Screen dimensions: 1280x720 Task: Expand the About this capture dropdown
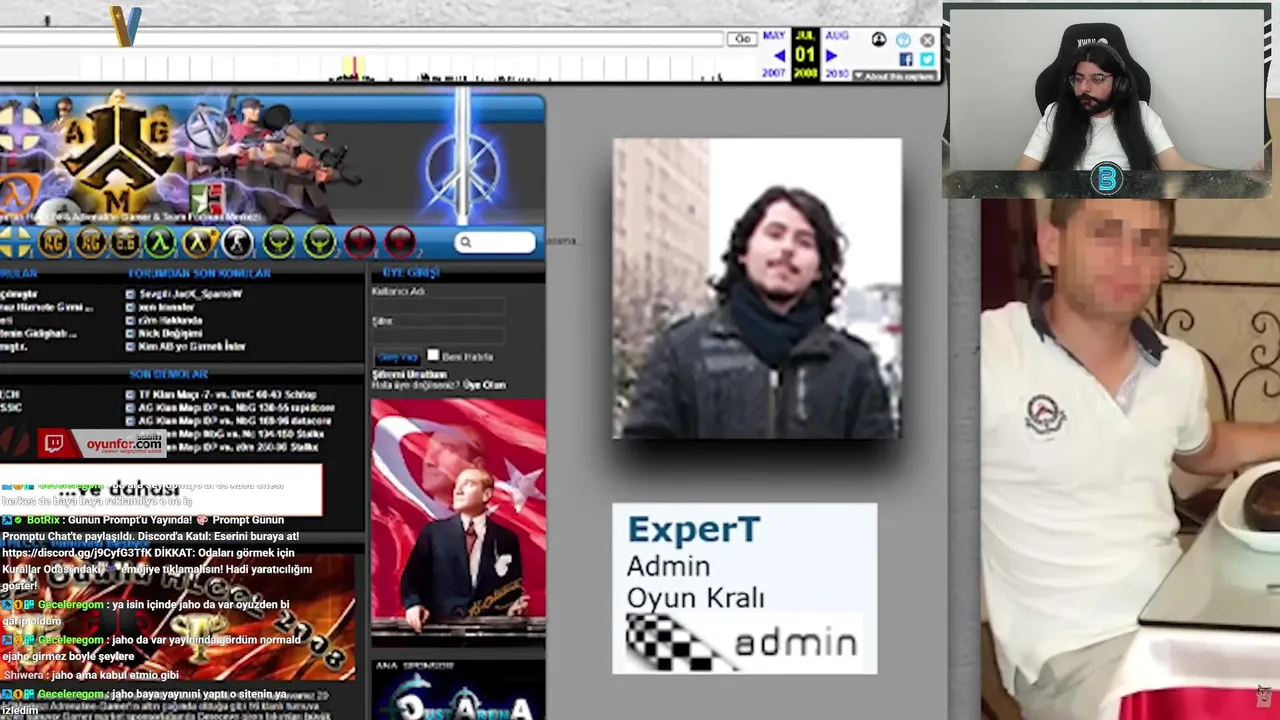click(x=894, y=76)
